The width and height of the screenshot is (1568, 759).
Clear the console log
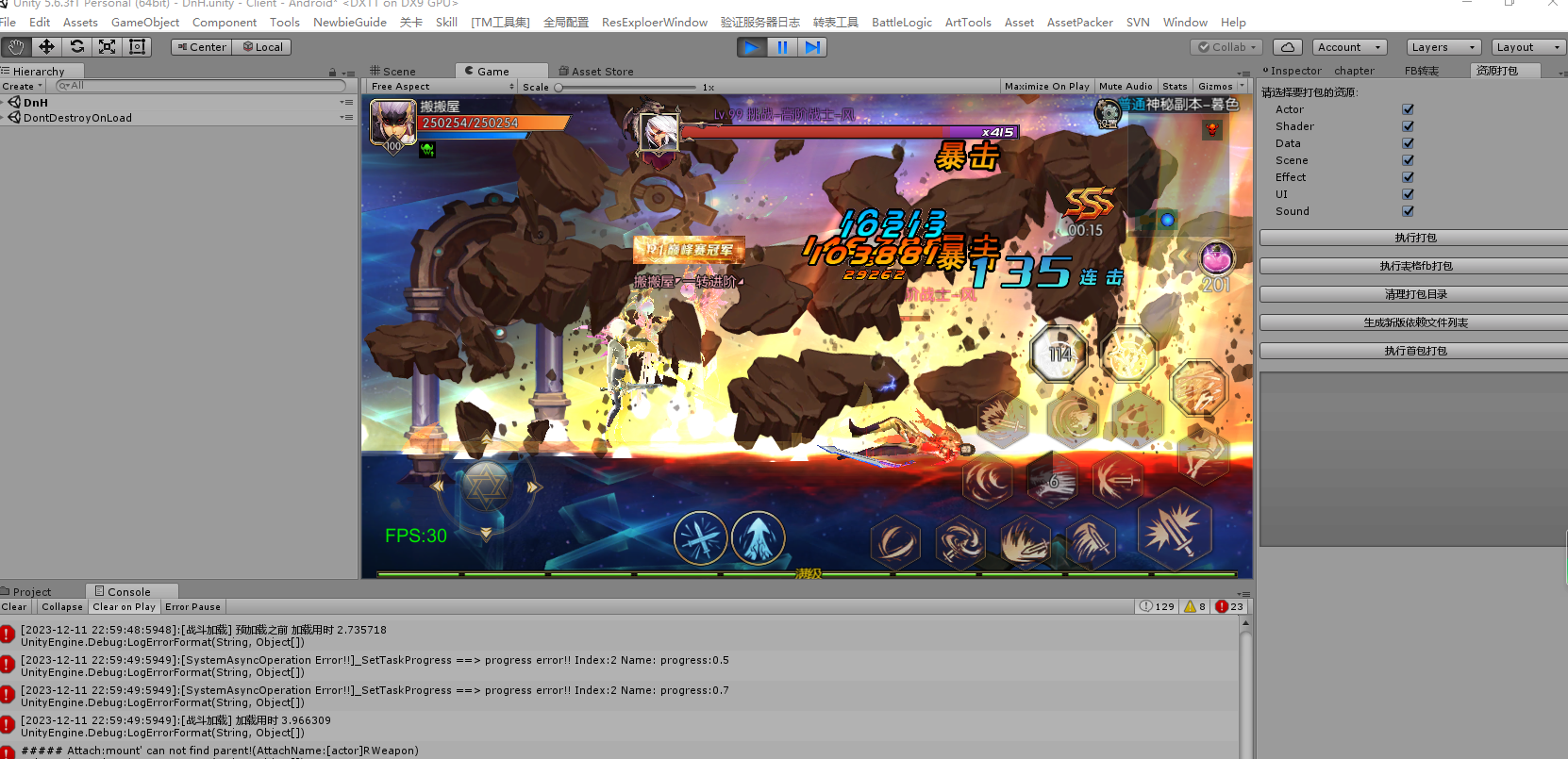coord(15,607)
